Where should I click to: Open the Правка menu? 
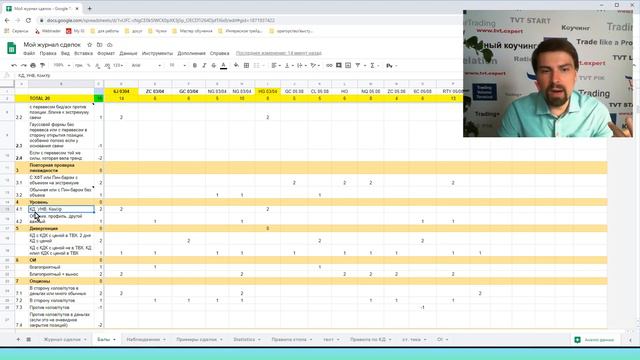pos(48,53)
